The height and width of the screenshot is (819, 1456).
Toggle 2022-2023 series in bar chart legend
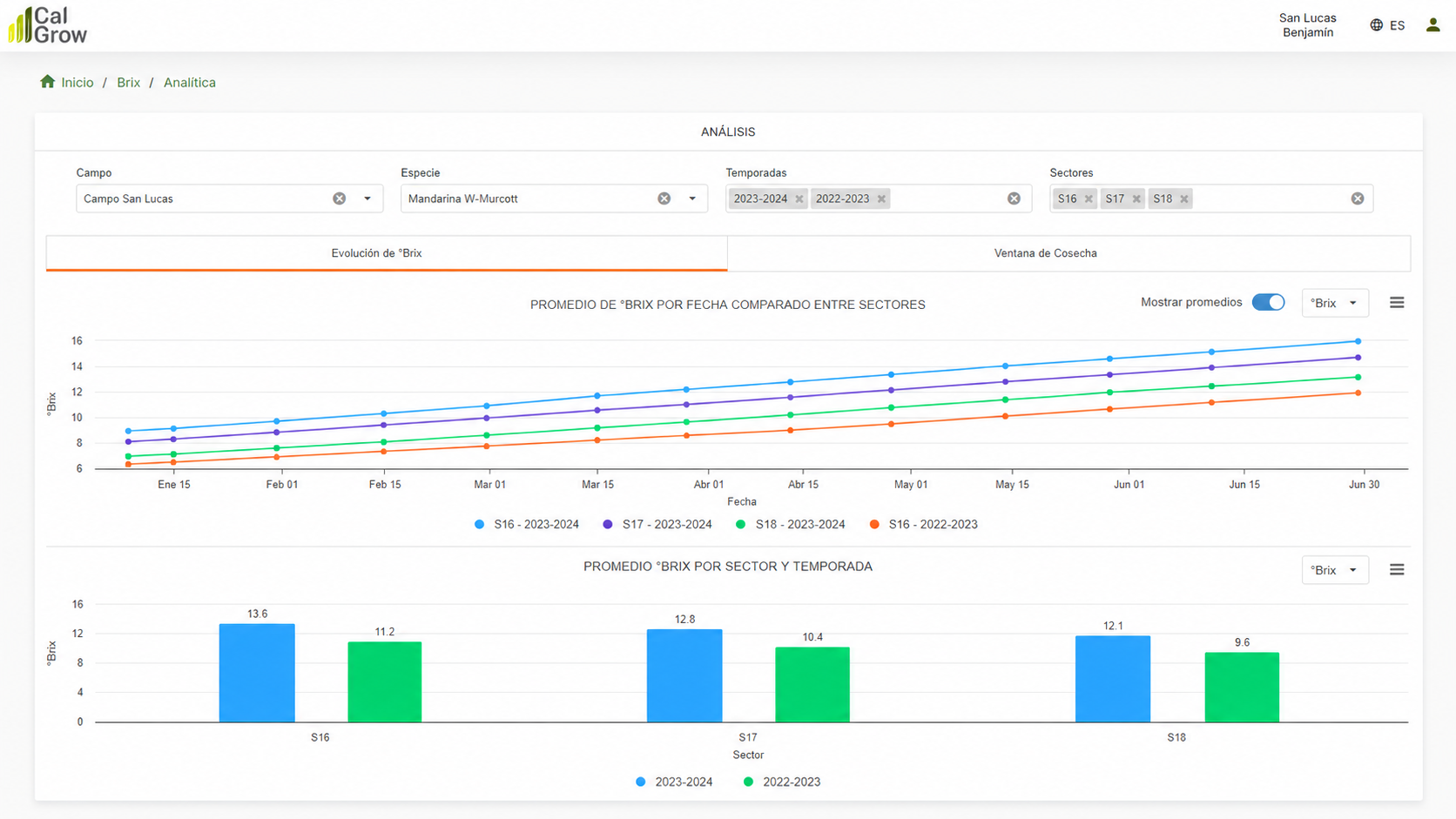tap(782, 782)
